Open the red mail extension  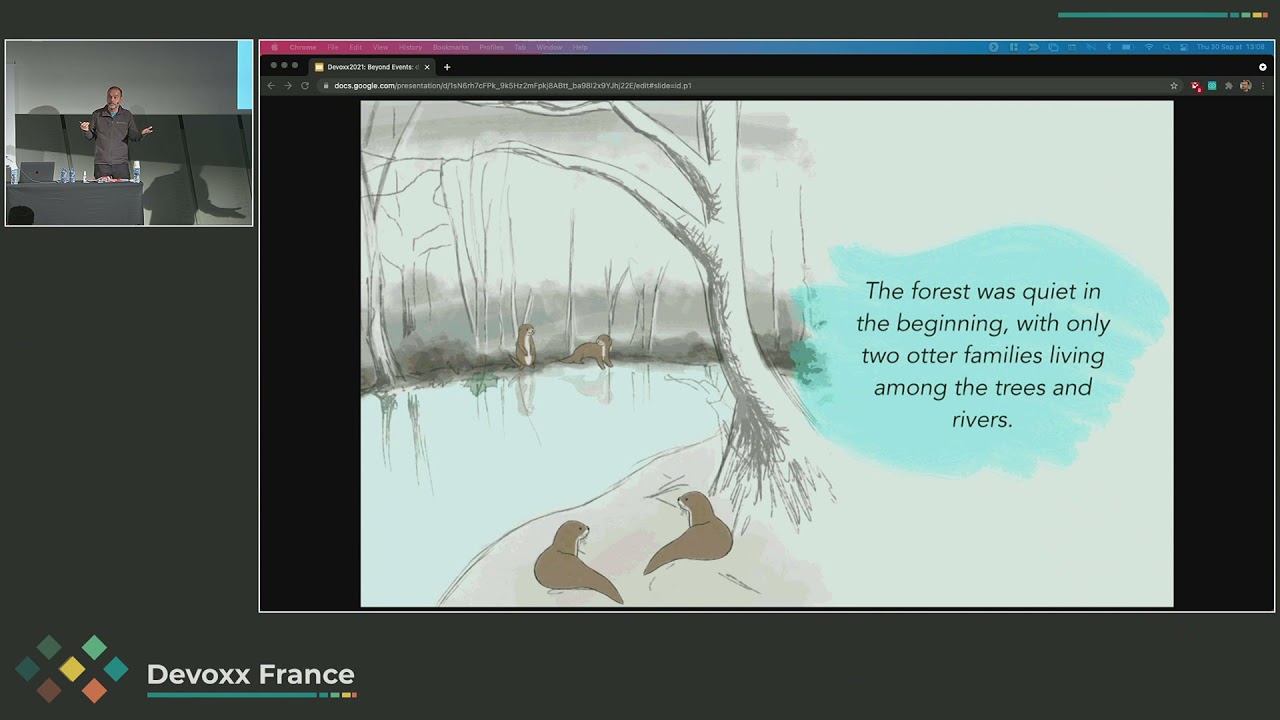coord(1196,86)
